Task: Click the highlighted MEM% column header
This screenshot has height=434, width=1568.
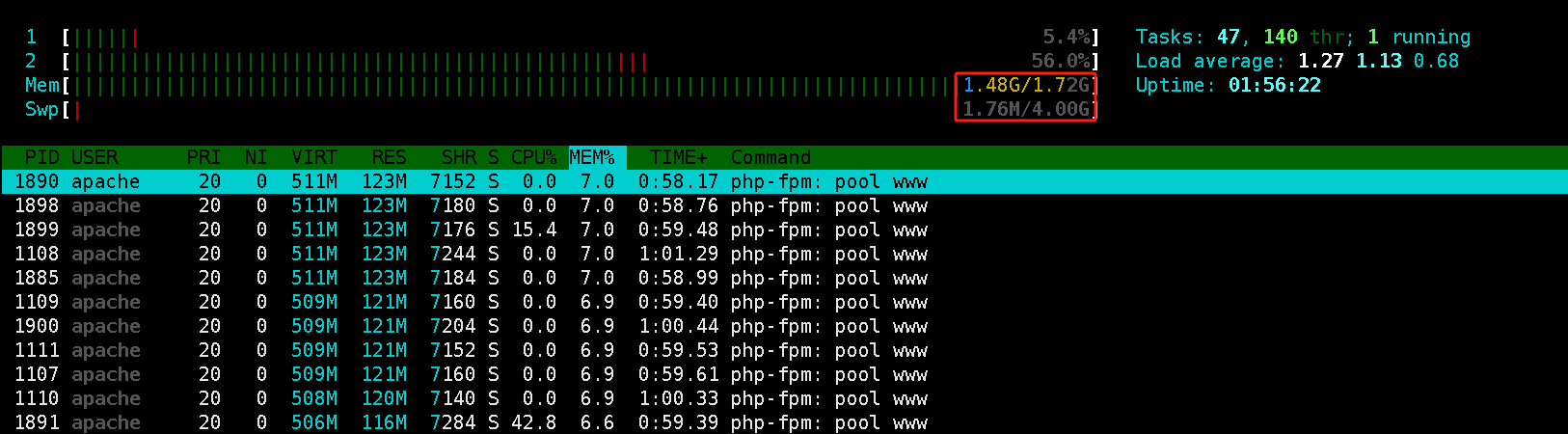Action: click(x=592, y=157)
